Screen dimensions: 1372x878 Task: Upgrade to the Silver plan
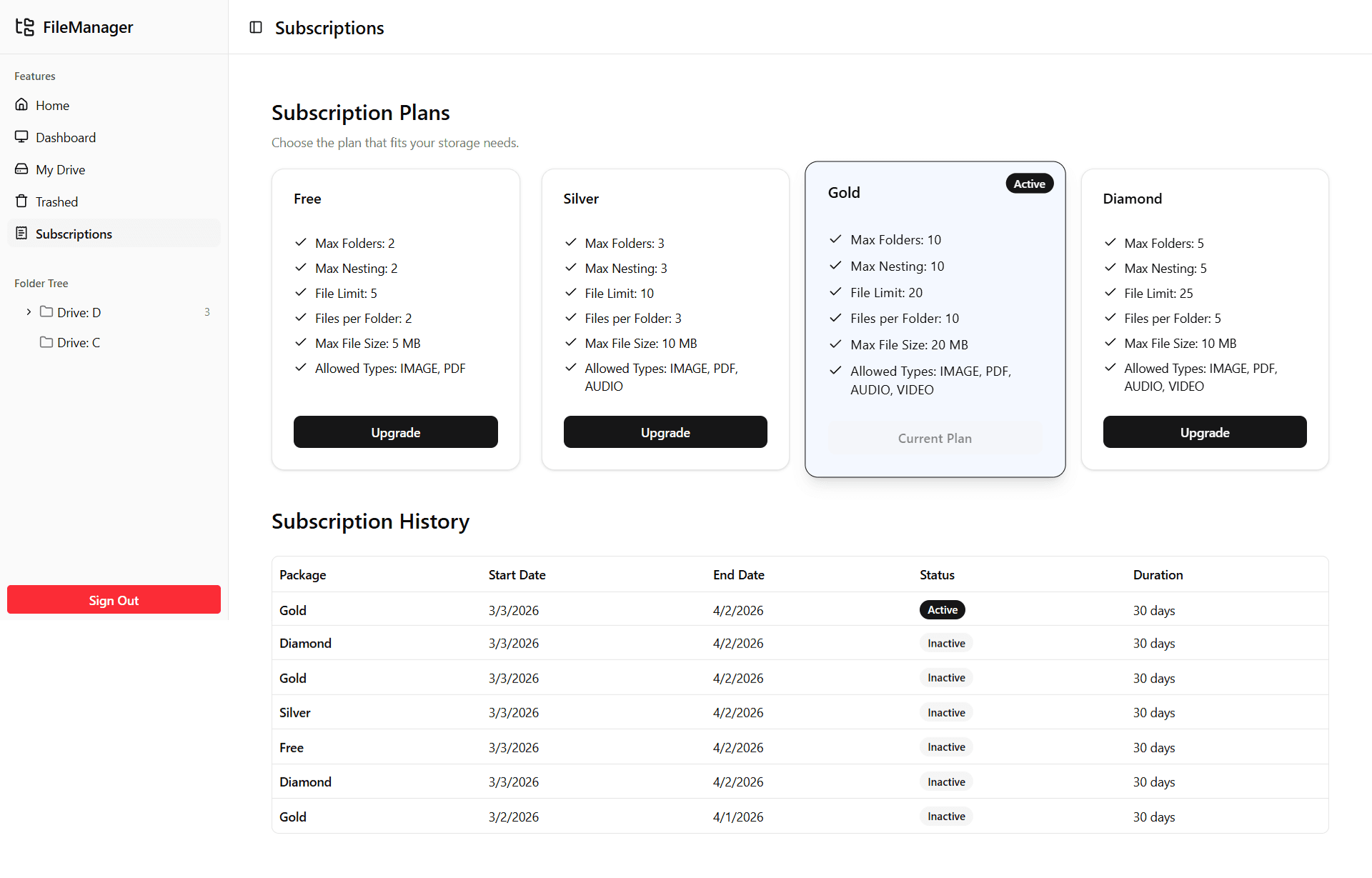pyautogui.click(x=665, y=432)
